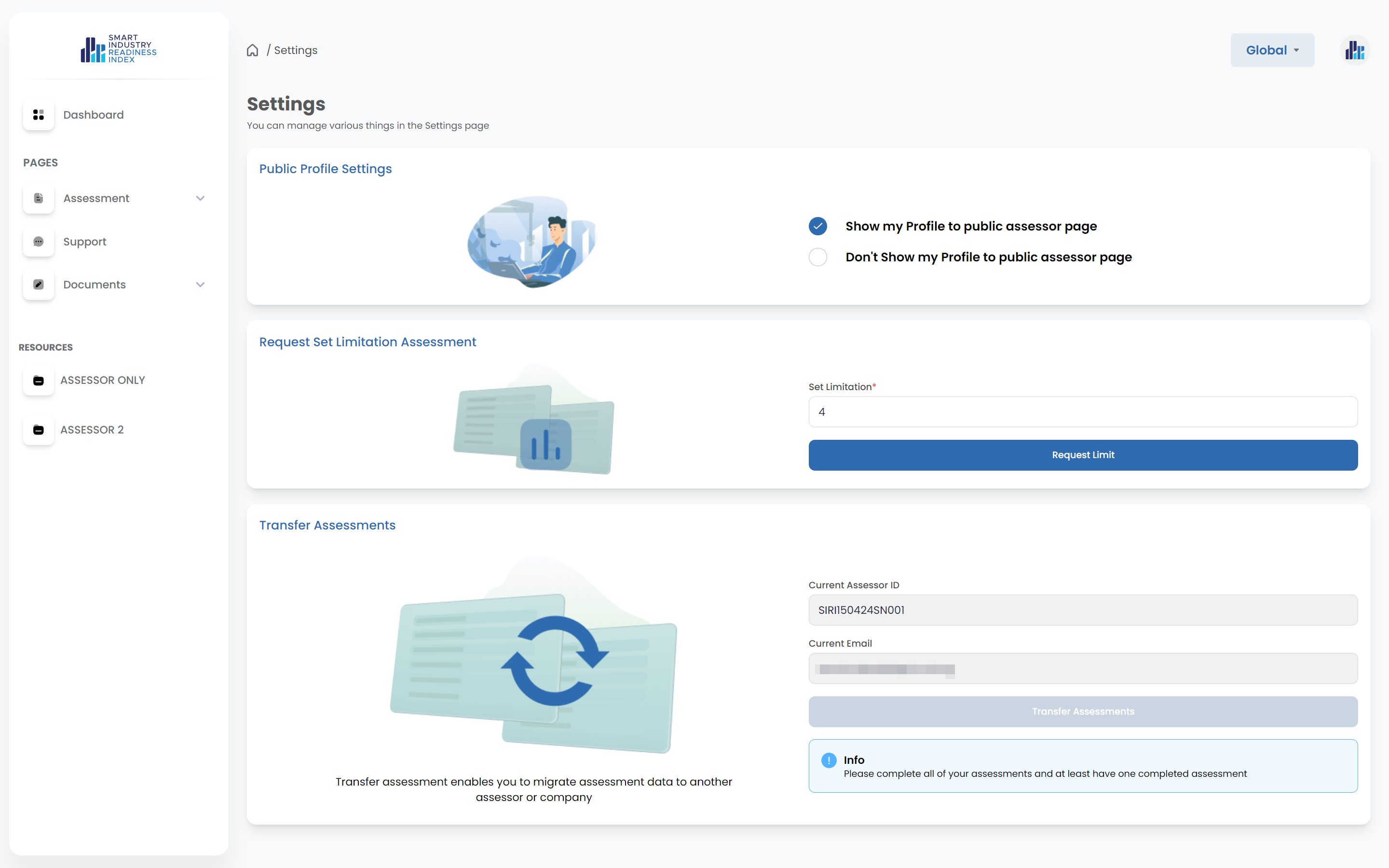Expand the Assessment menu chevron
Screen dimensions: 1389x868
200,198
